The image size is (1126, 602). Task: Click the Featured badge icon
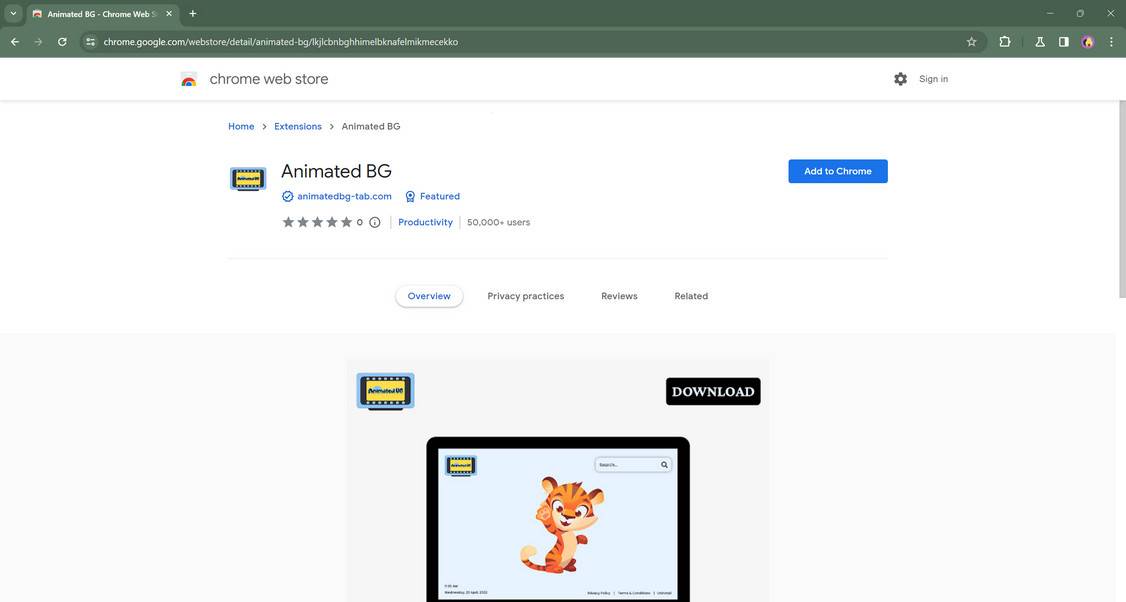(x=410, y=196)
